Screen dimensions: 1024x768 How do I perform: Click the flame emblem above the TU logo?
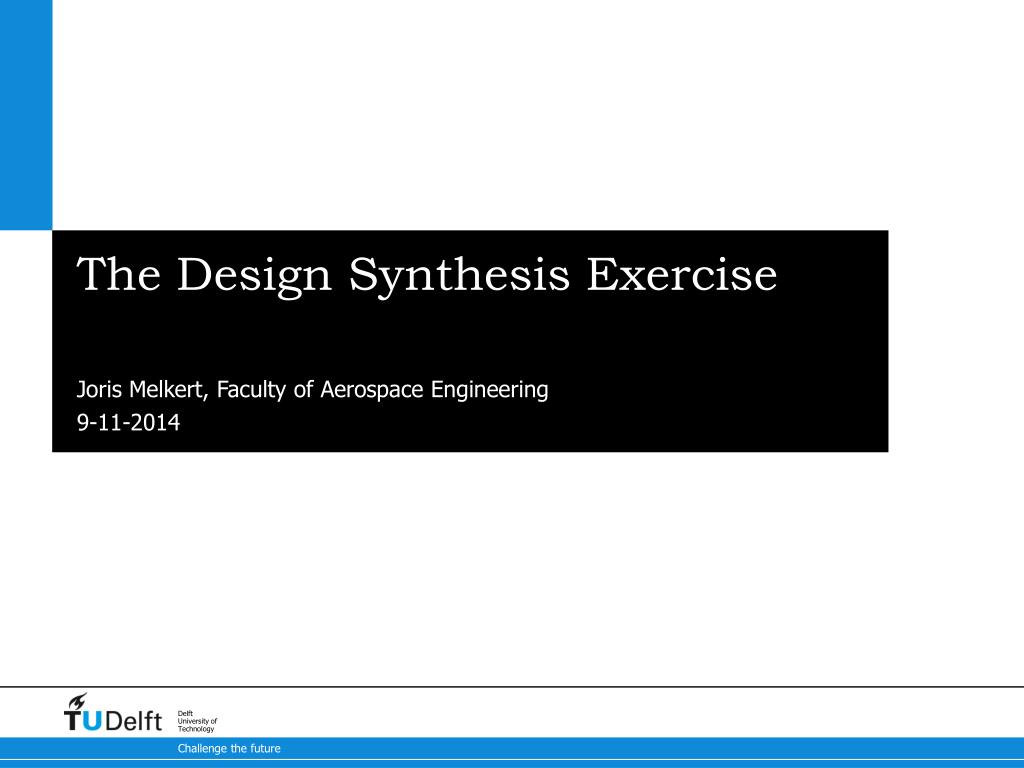click(x=77, y=701)
